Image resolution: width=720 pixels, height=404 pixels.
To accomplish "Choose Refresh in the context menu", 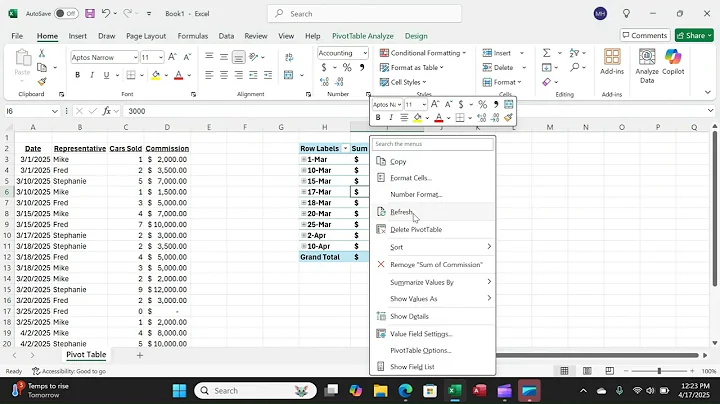I will [x=433, y=212].
